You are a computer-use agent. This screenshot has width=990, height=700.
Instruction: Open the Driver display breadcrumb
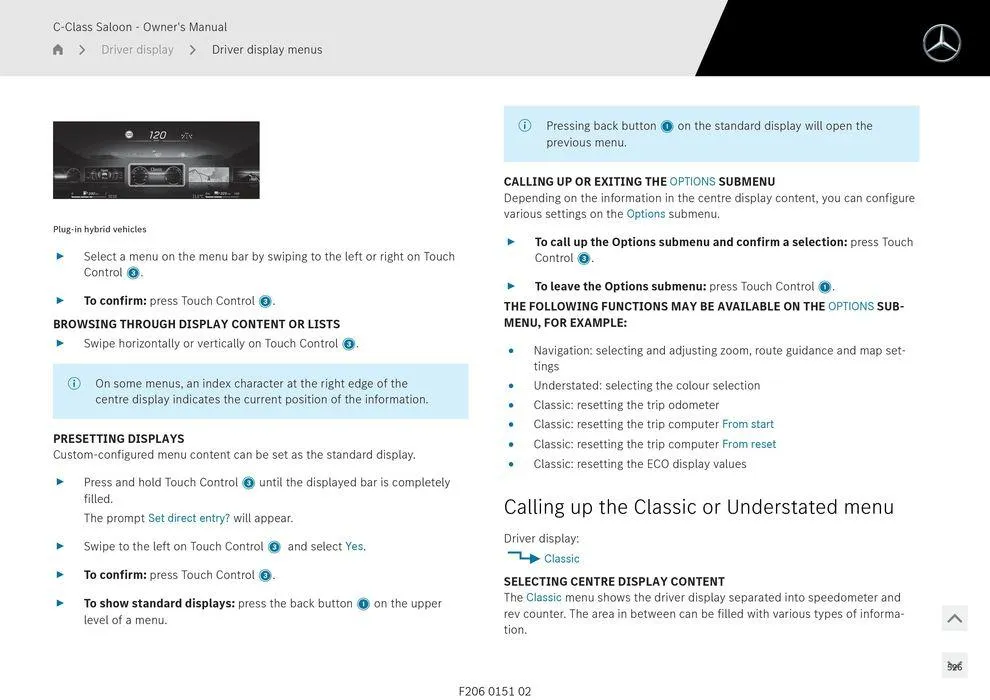coord(137,50)
